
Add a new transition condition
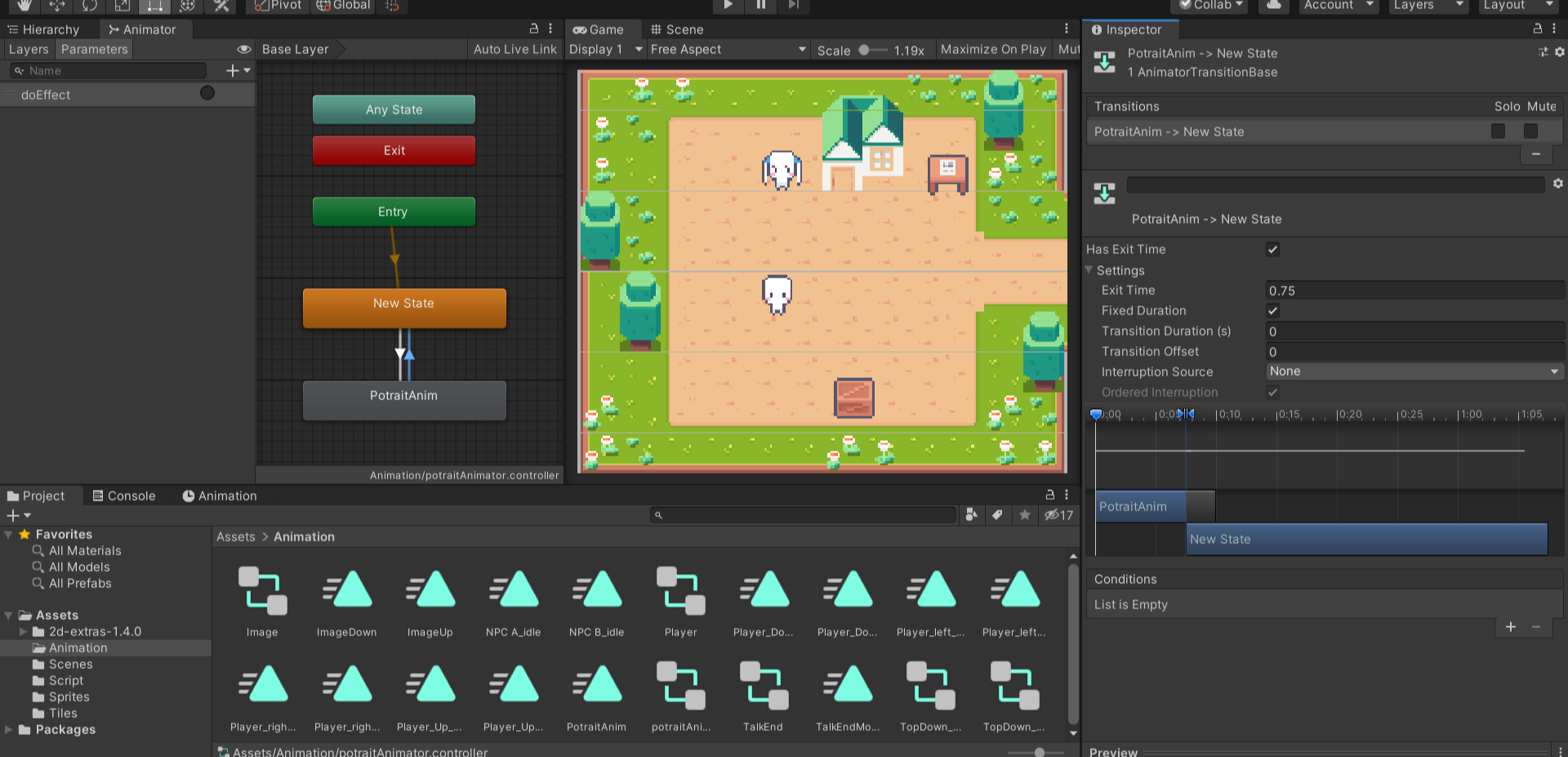click(1510, 626)
